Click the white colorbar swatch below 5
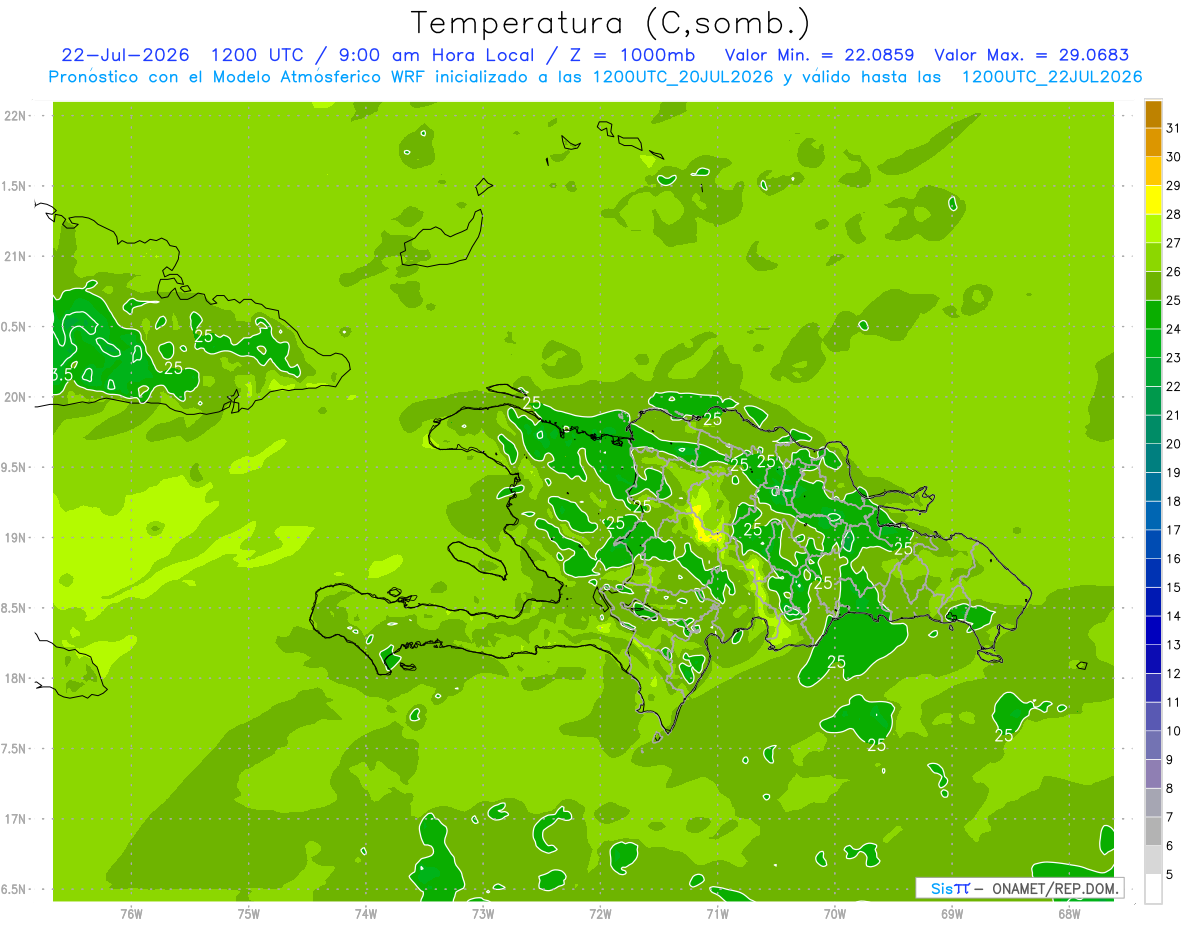The image size is (1200, 927). pos(1153,889)
